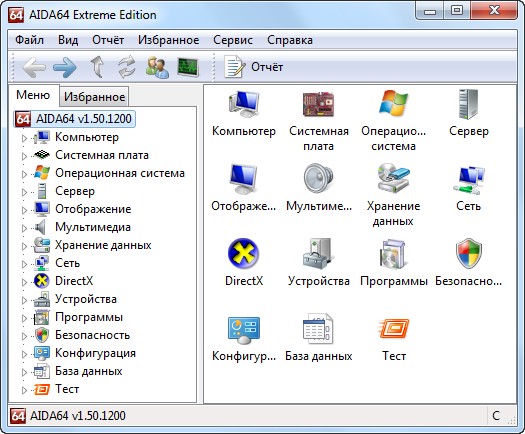Expand the Компьютер tree node
This screenshot has height=434, width=525.
[x=24, y=138]
